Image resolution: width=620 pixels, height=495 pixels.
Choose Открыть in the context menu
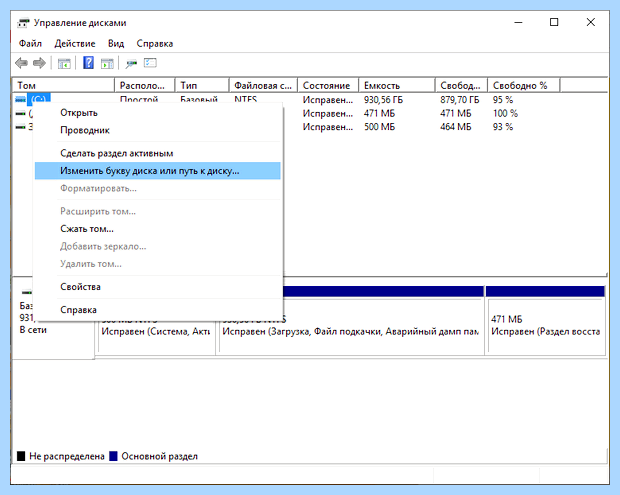coord(158,113)
